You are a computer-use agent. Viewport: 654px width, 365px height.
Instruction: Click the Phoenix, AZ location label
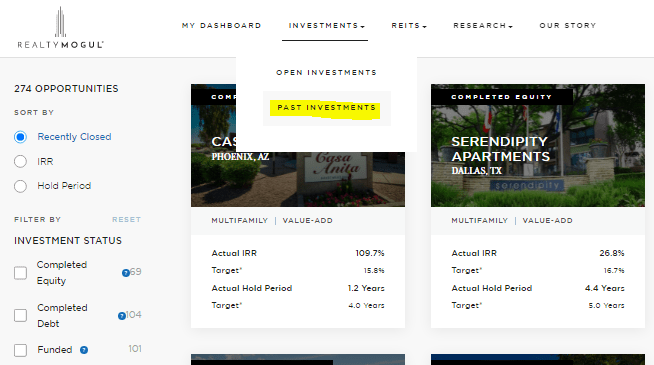(x=240, y=157)
